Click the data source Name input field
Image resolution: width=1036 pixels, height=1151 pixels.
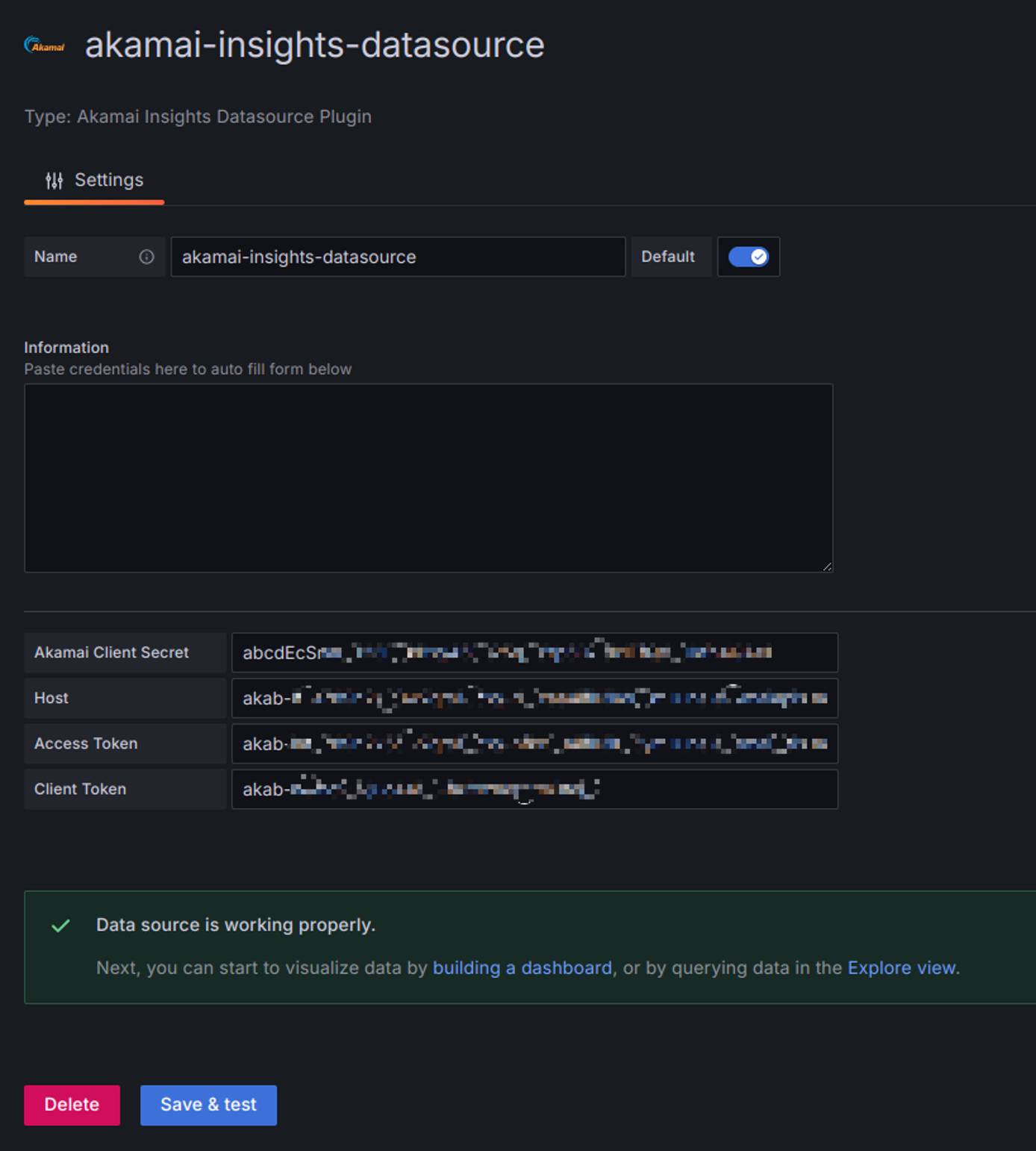point(397,257)
